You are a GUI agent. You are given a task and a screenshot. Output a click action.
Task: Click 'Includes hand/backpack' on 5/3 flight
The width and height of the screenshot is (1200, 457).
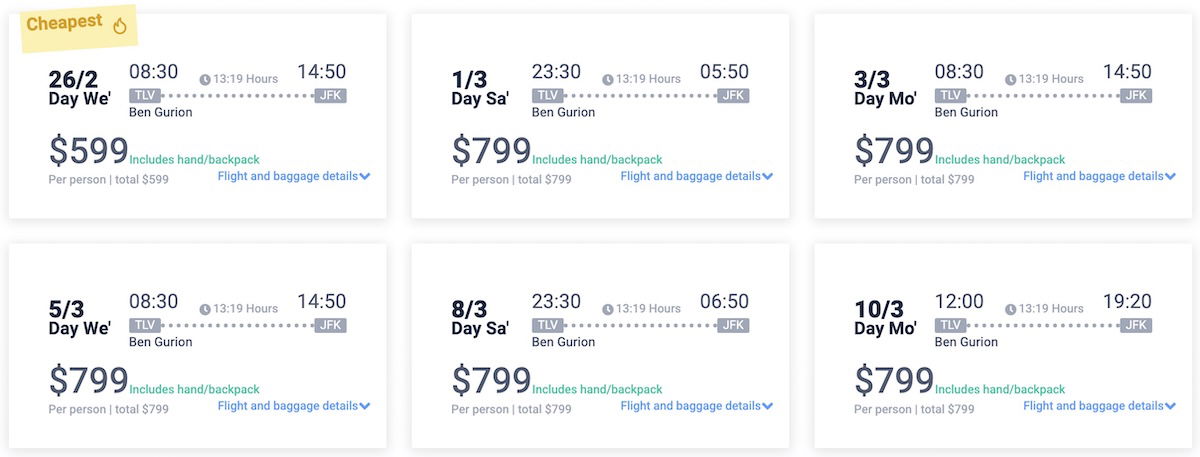(194, 390)
